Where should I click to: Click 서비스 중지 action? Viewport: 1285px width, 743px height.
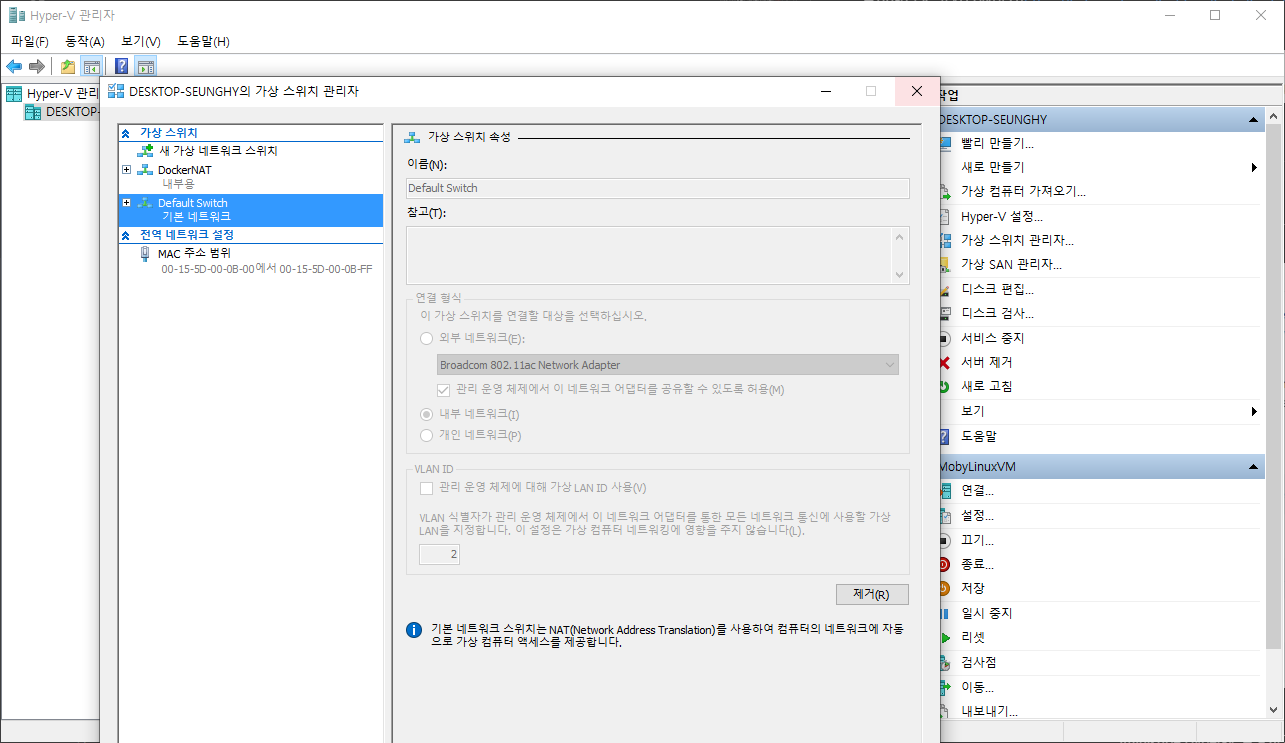(993, 338)
